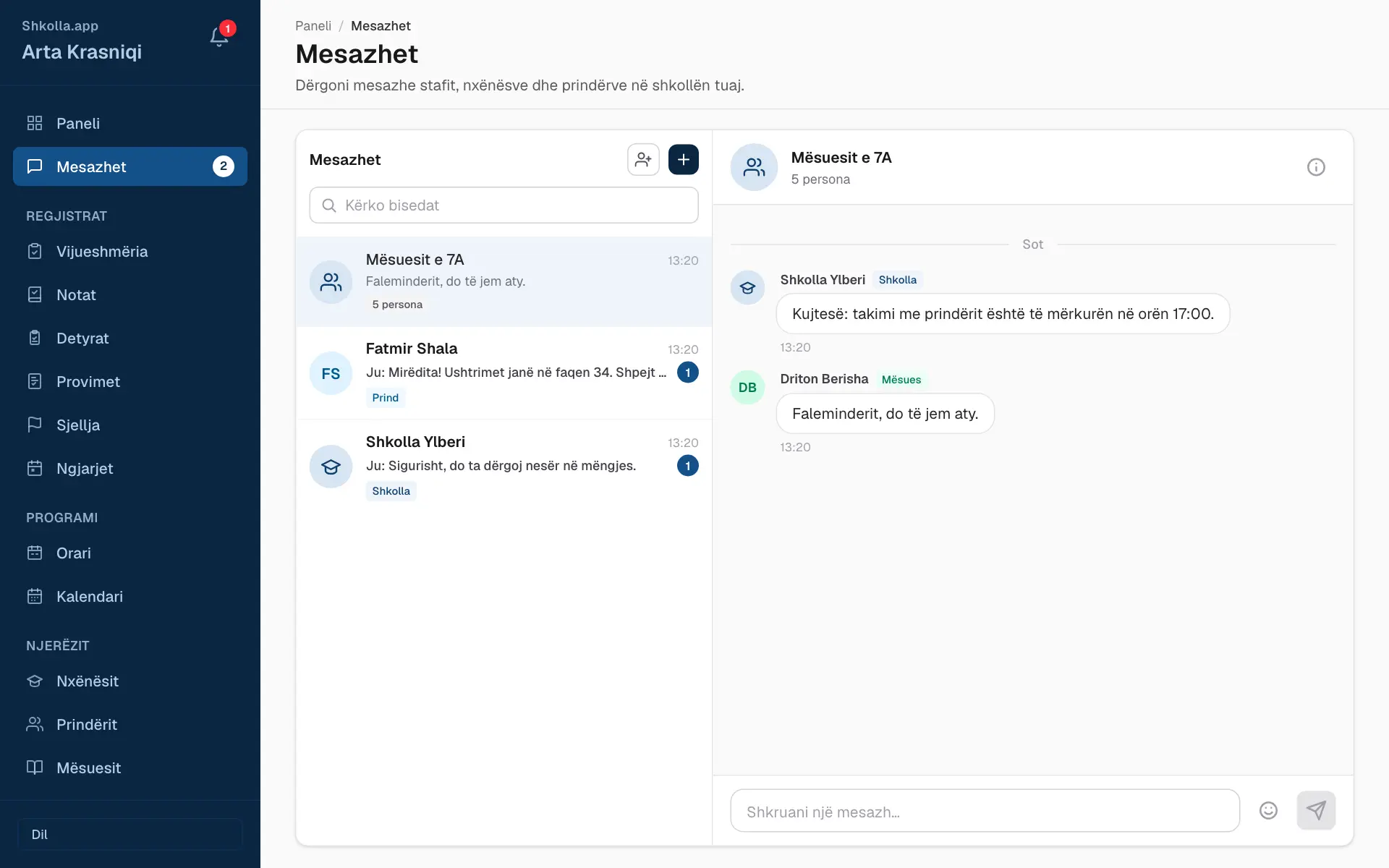
Task: Click the Mësuesit e 7A group avatar in list
Action: (x=331, y=282)
